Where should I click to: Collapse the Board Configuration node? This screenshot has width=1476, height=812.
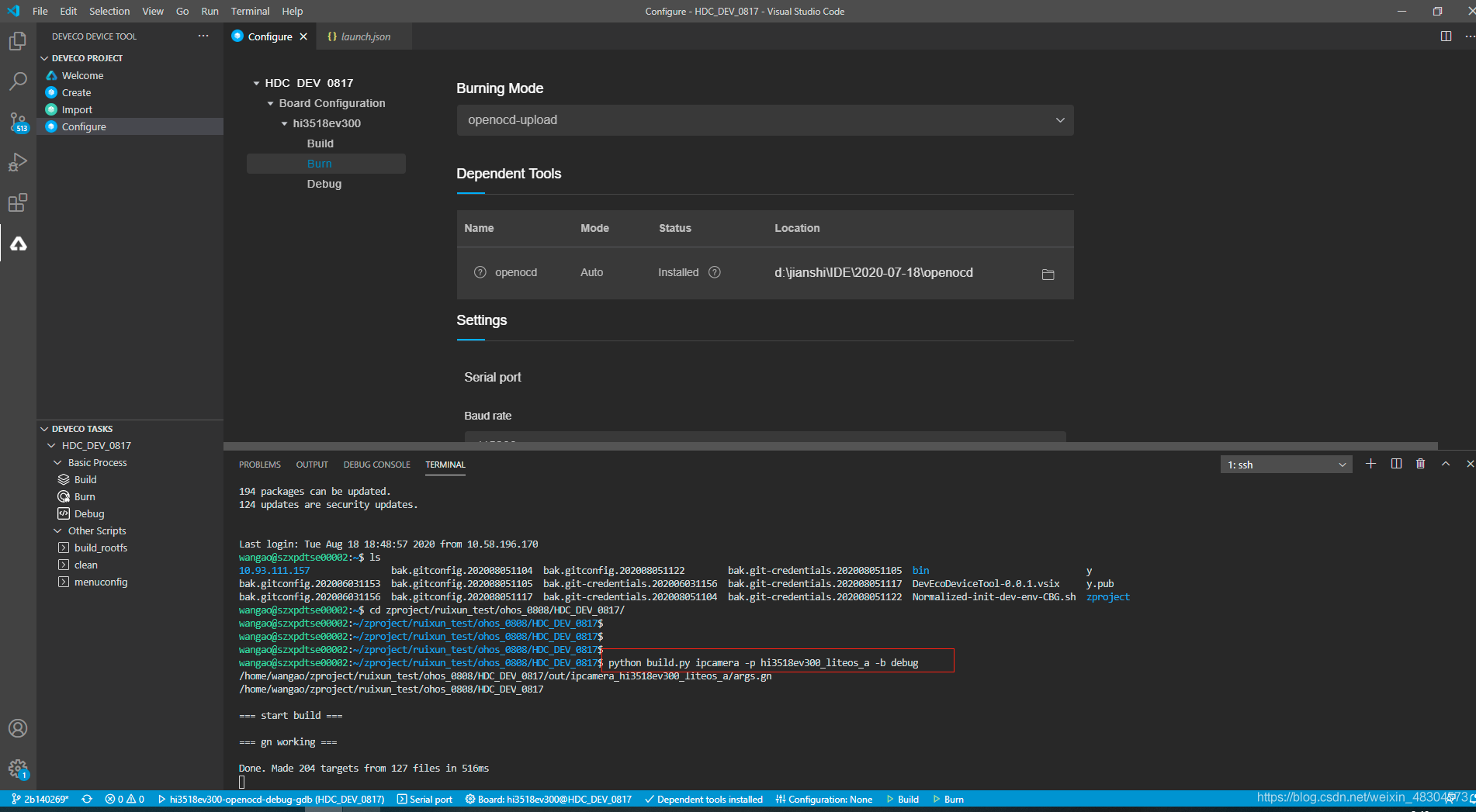[270, 103]
